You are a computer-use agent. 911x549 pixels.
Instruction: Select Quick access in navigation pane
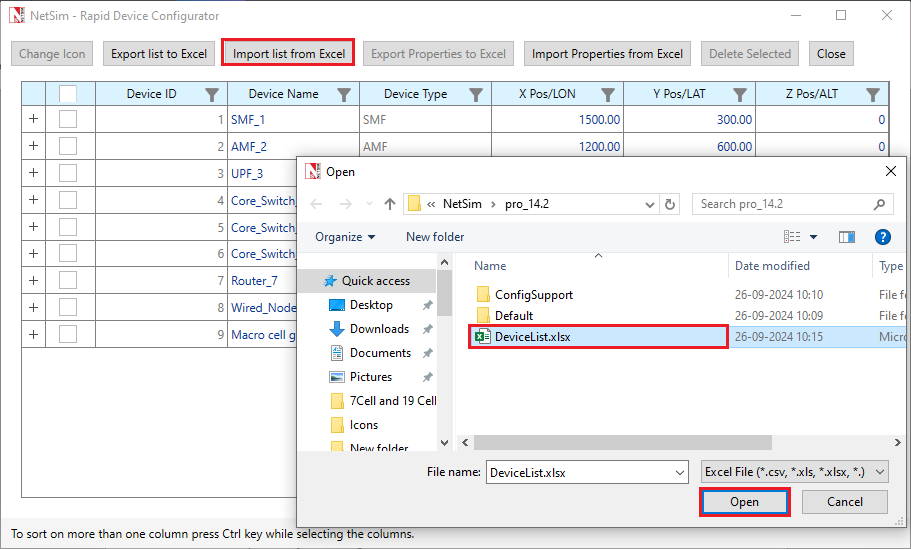368,281
